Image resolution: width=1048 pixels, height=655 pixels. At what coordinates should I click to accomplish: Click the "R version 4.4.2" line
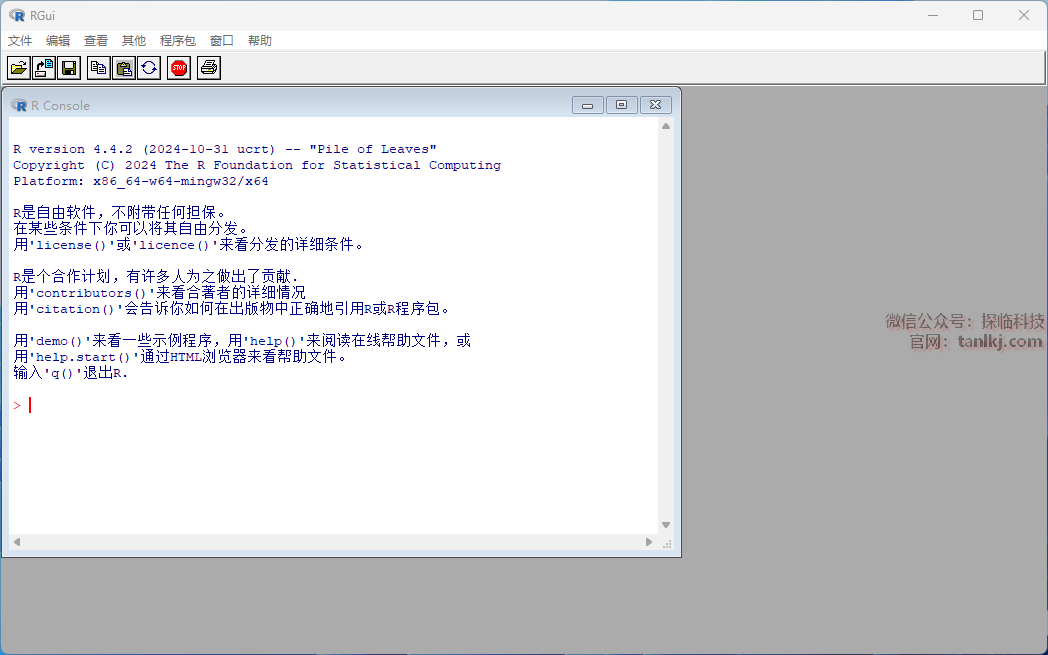pyautogui.click(x=225, y=149)
